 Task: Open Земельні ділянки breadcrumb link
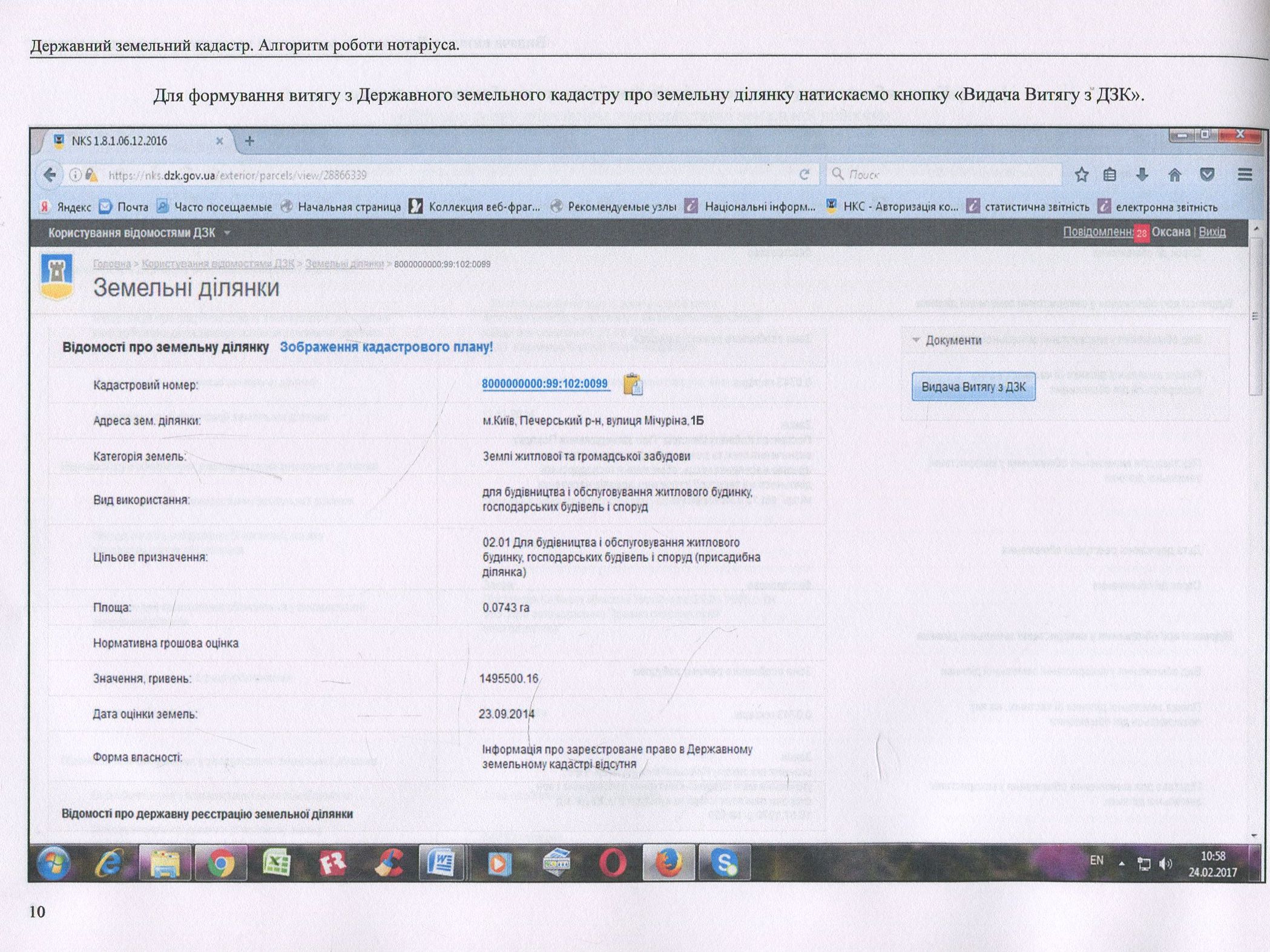tap(344, 264)
